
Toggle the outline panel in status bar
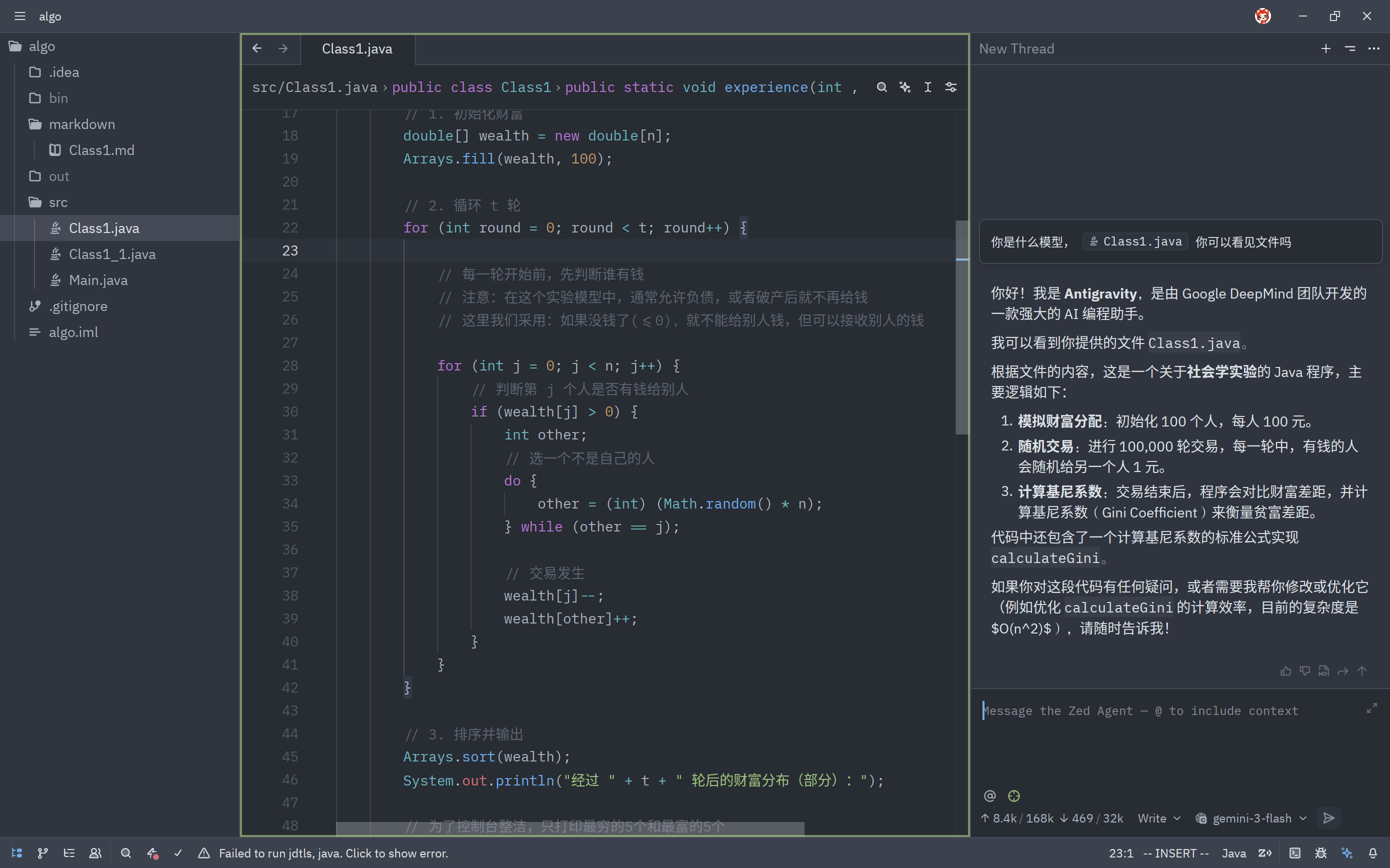69,853
